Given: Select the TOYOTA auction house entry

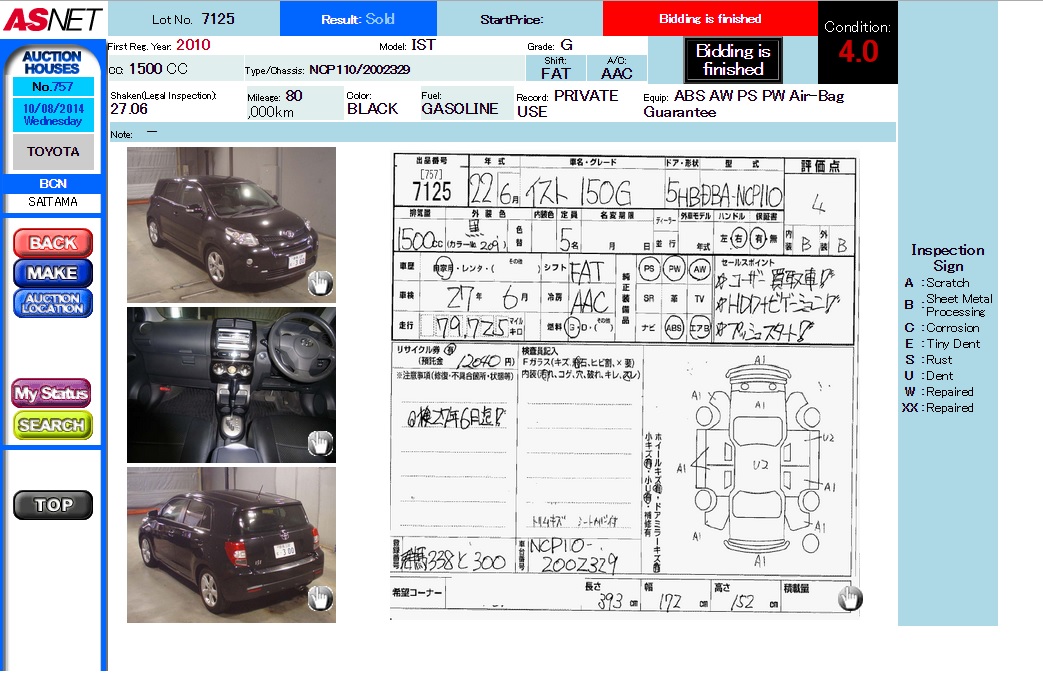Looking at the screenshot, I should click(x=53, y=152).
